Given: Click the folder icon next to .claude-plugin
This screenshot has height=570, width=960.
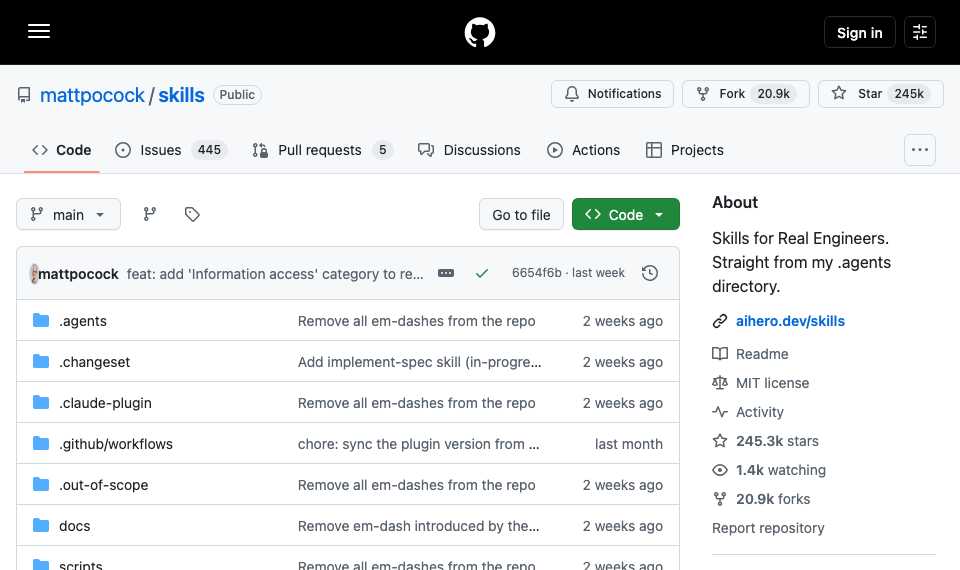Looking at the screenshot, I should coord(41,402).
